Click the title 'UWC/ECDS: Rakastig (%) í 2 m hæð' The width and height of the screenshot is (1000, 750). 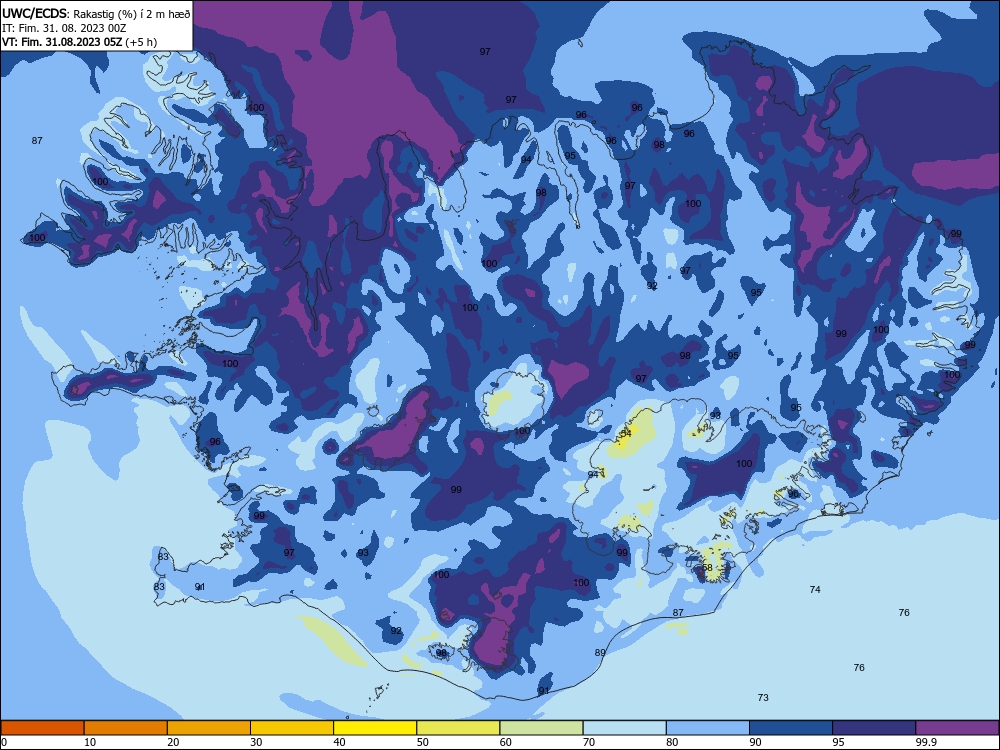point(96,13)
